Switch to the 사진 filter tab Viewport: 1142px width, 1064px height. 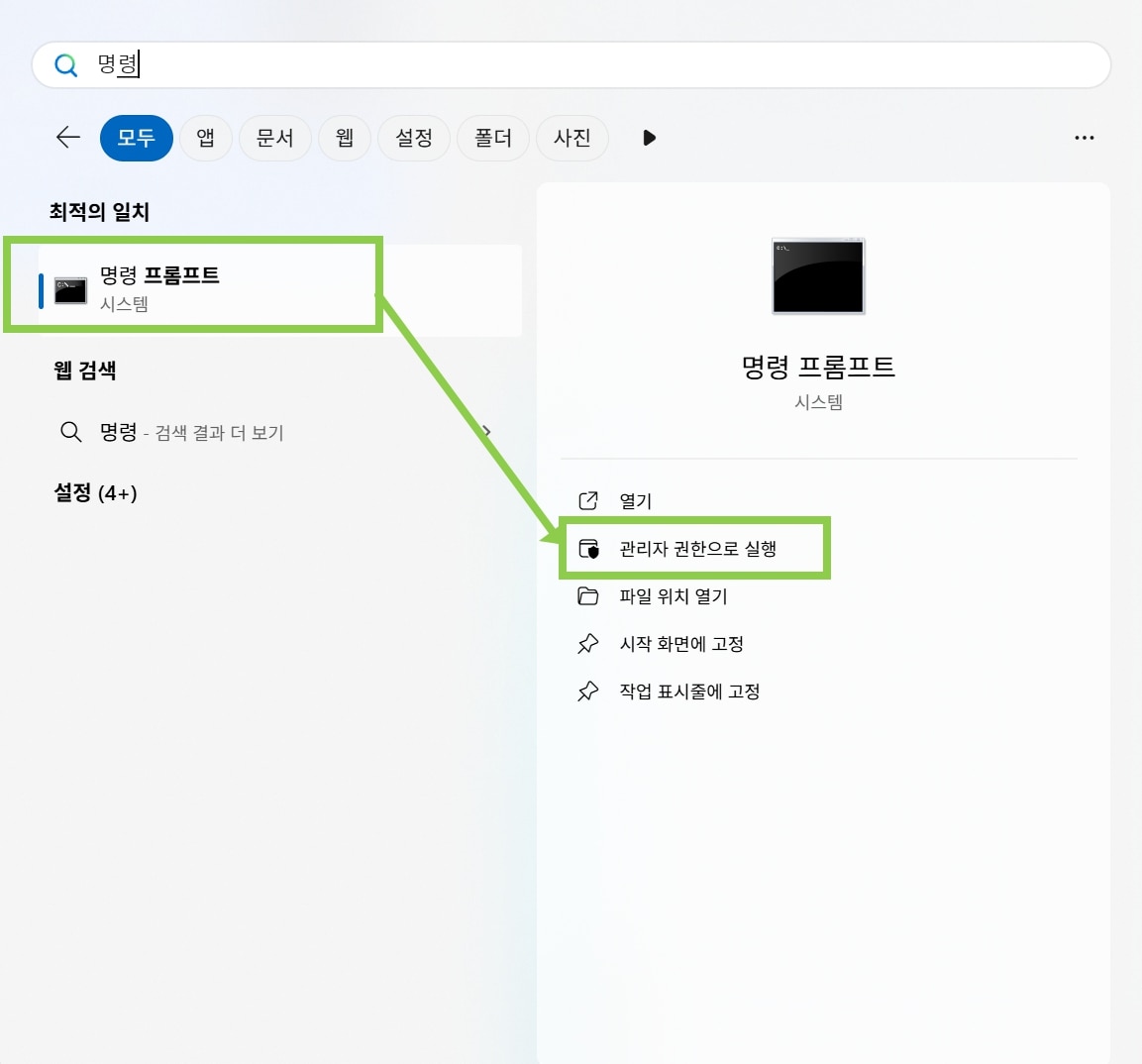point(571,138)
